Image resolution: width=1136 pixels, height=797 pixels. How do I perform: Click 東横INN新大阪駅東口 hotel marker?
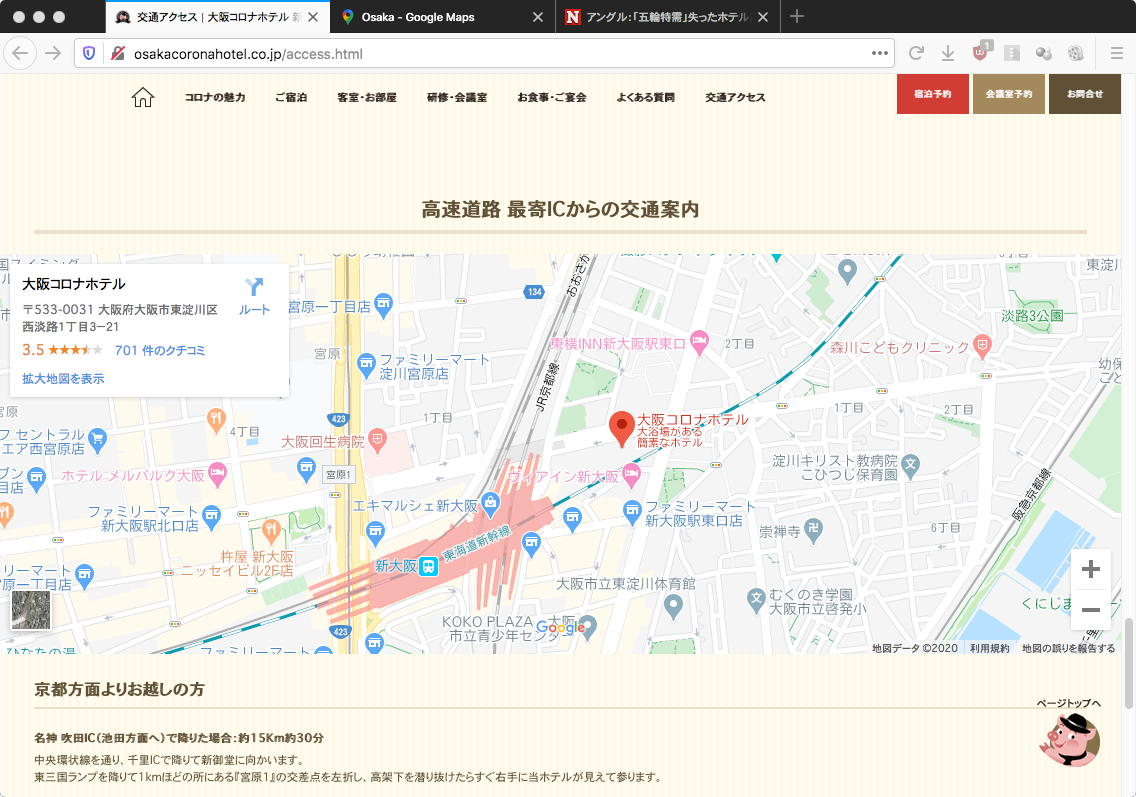(699, 341)
